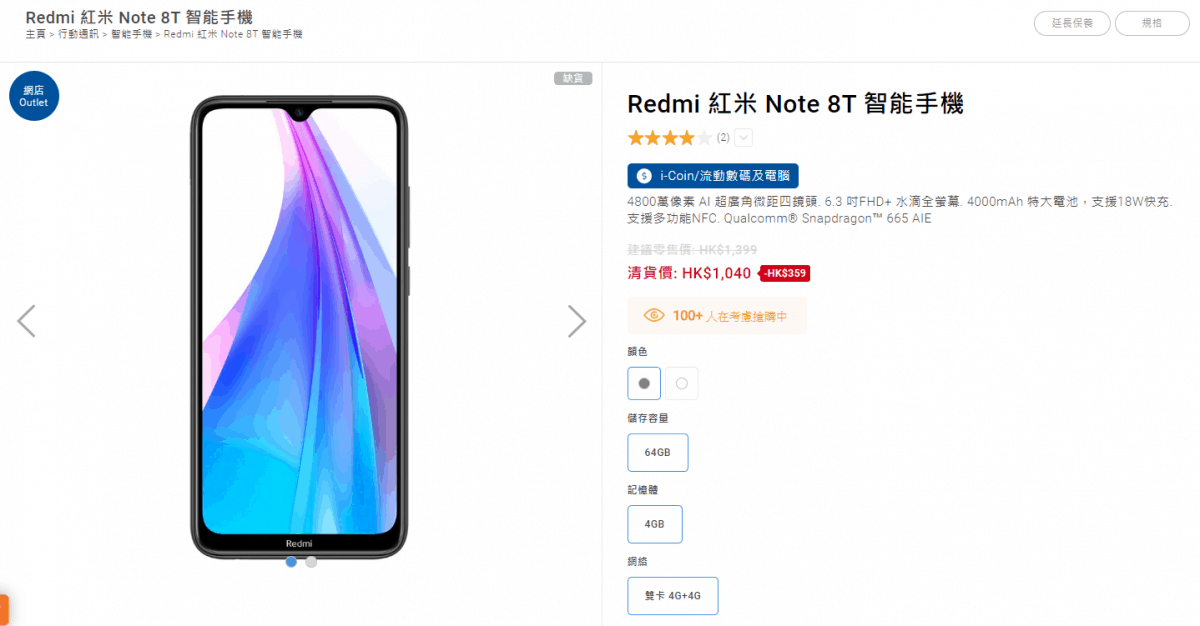Click the 規格 specifications button
Viewport: 1200px width, 626px height.
coord(1152,23)
